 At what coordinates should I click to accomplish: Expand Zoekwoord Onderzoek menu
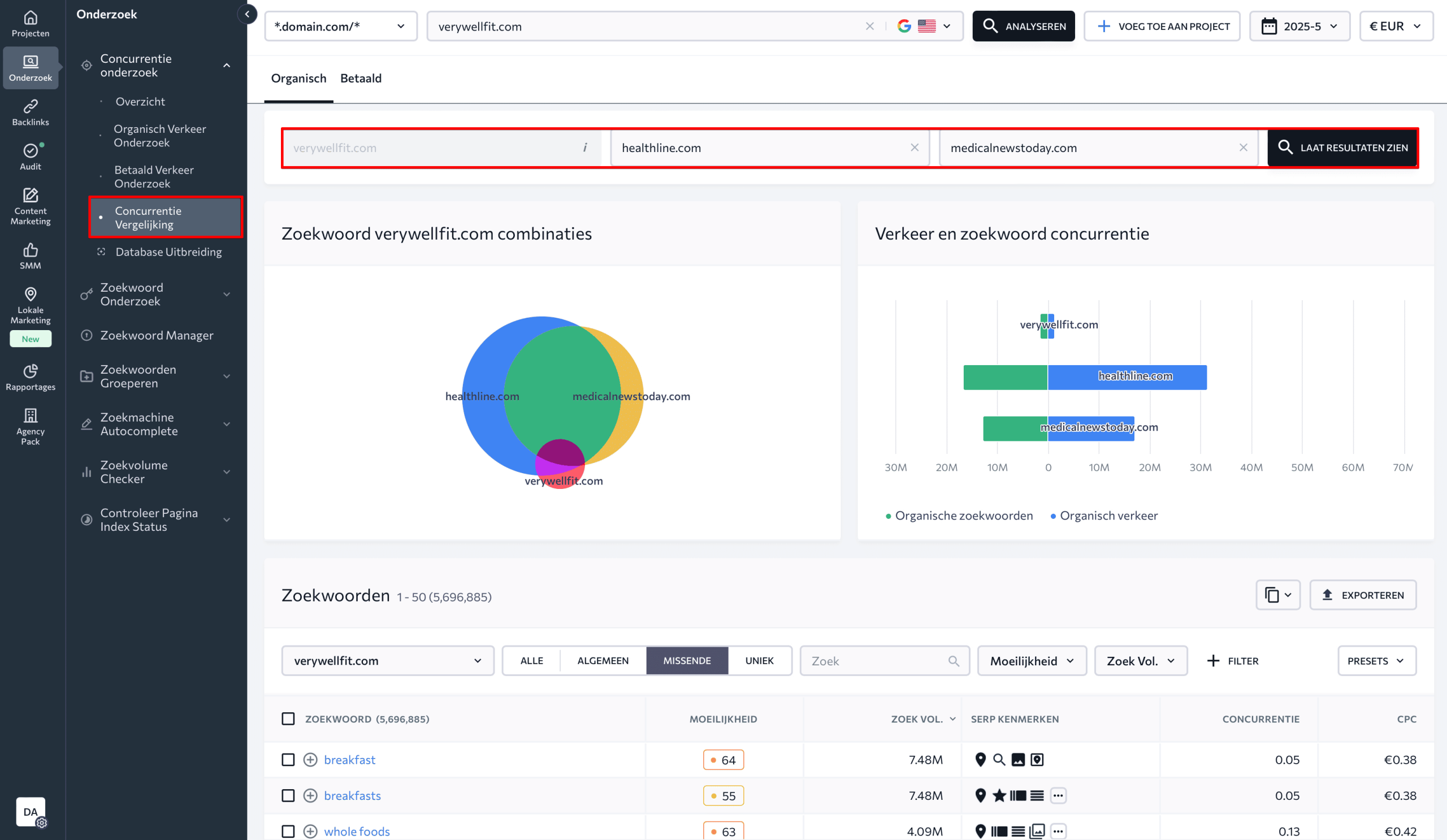(156, 294)
